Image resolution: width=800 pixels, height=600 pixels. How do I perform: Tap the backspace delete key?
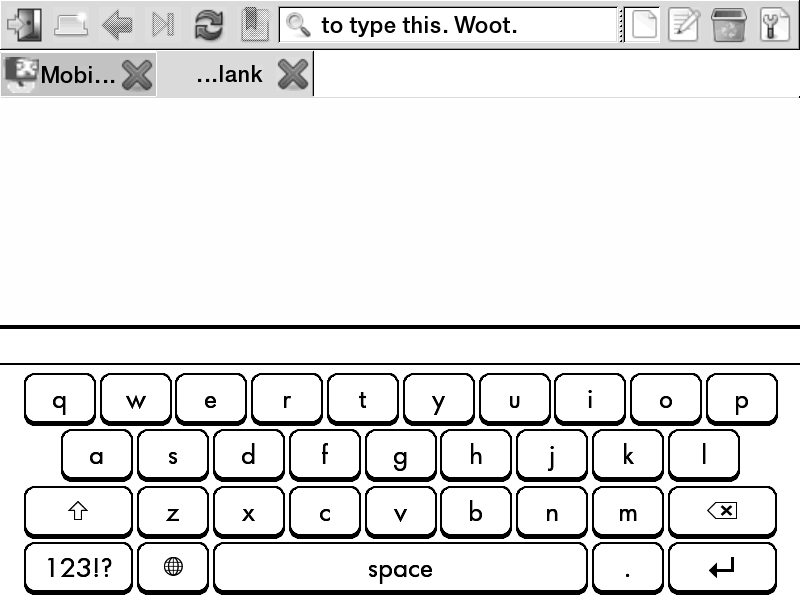[722, 512]
